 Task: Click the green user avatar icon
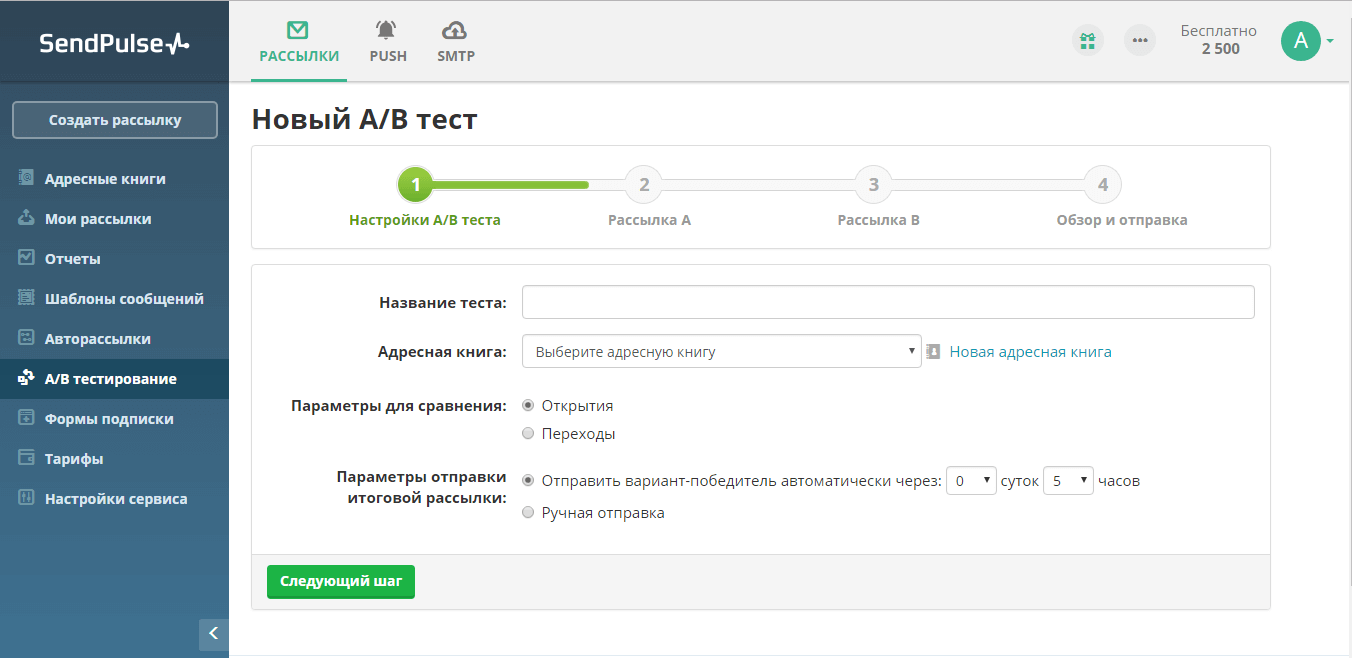click(x=1300, y=41)
